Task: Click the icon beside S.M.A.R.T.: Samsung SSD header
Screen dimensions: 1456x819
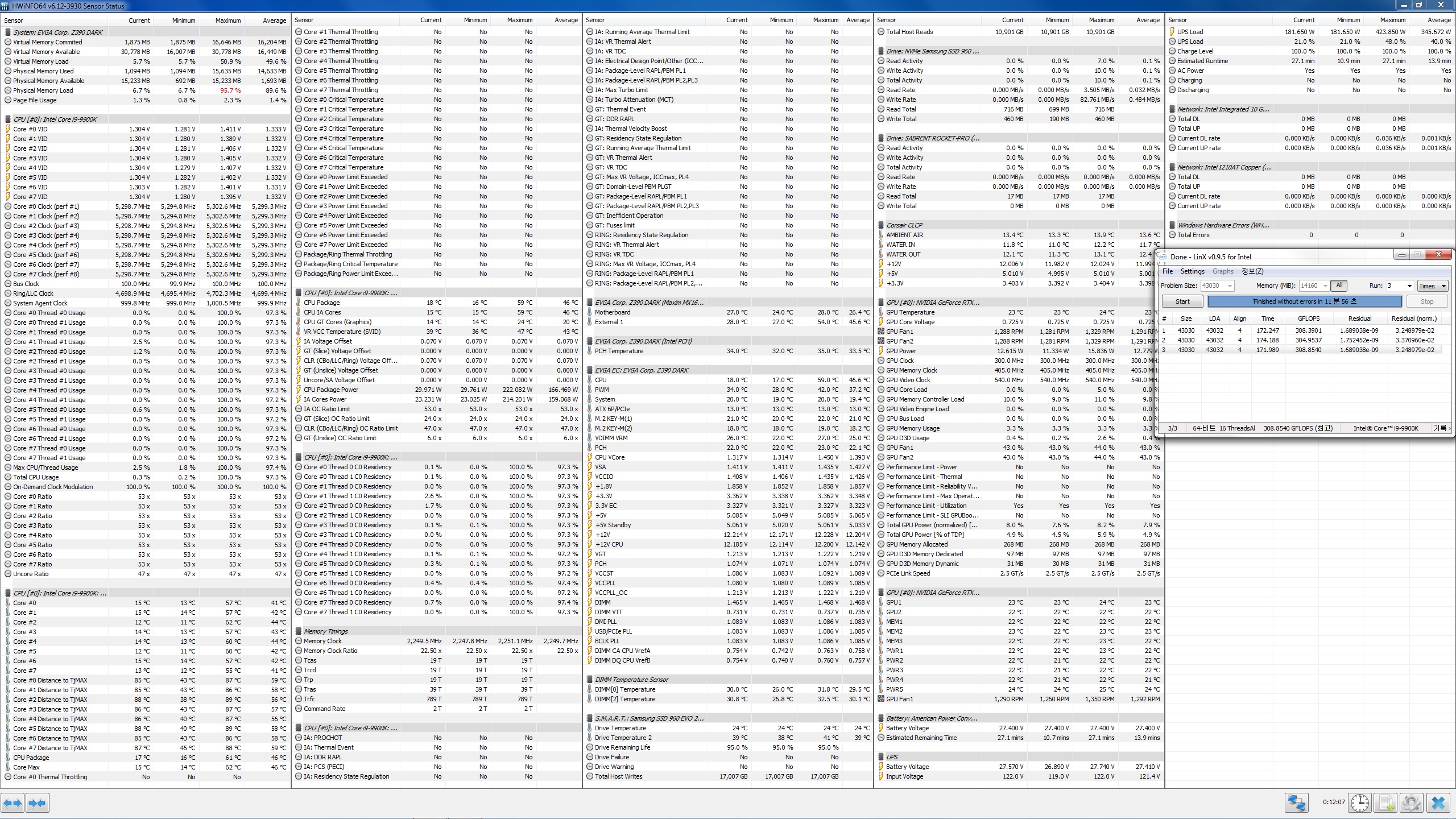Action: 590,718
